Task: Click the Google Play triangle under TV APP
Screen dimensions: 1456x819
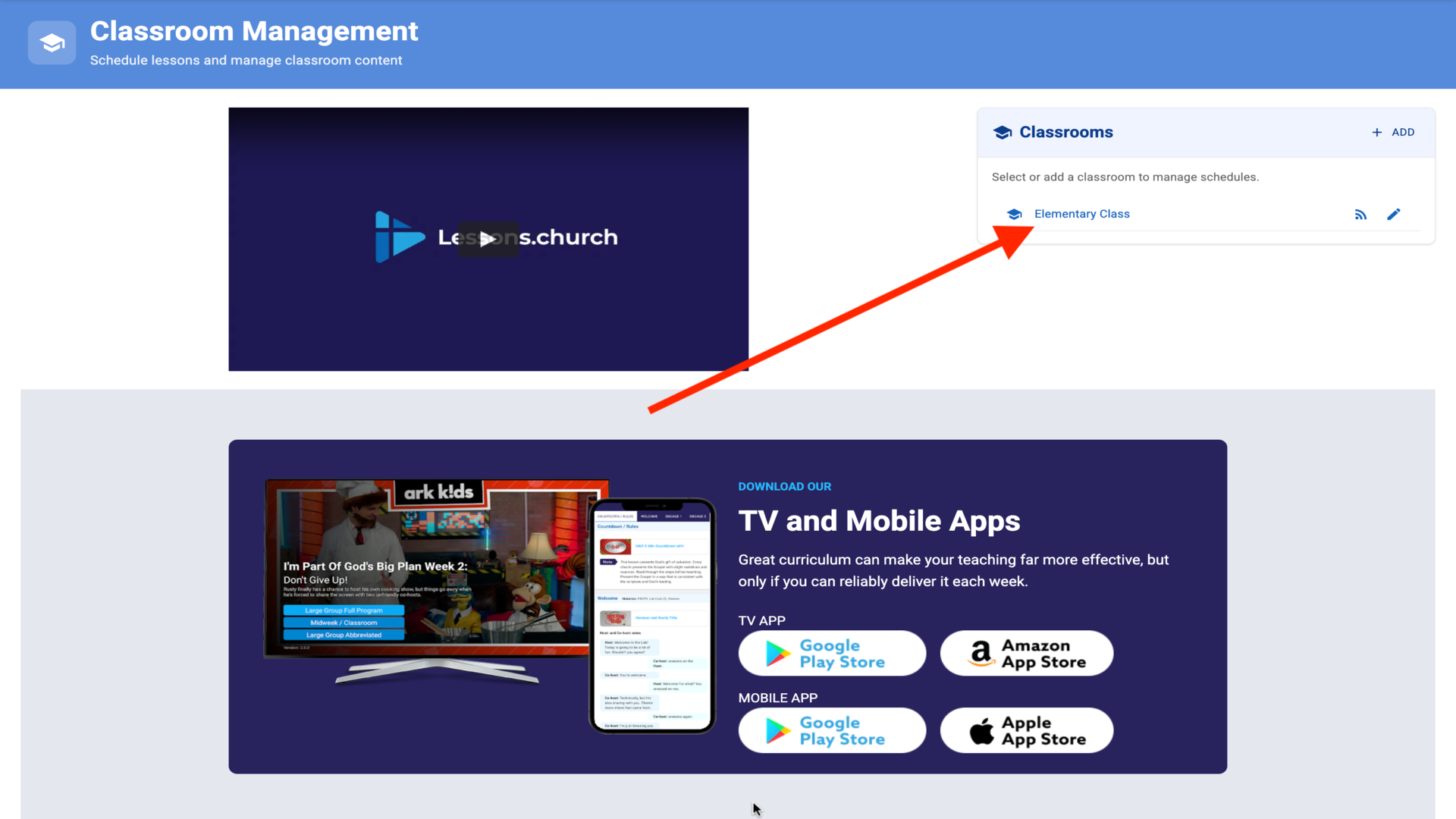Action: 777,654
